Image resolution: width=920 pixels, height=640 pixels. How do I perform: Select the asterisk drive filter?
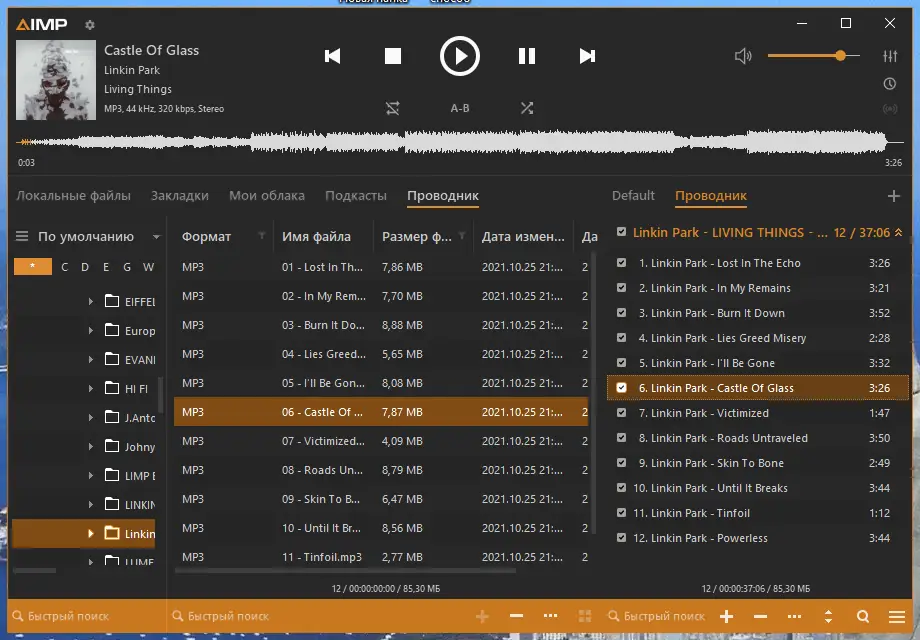33,267
